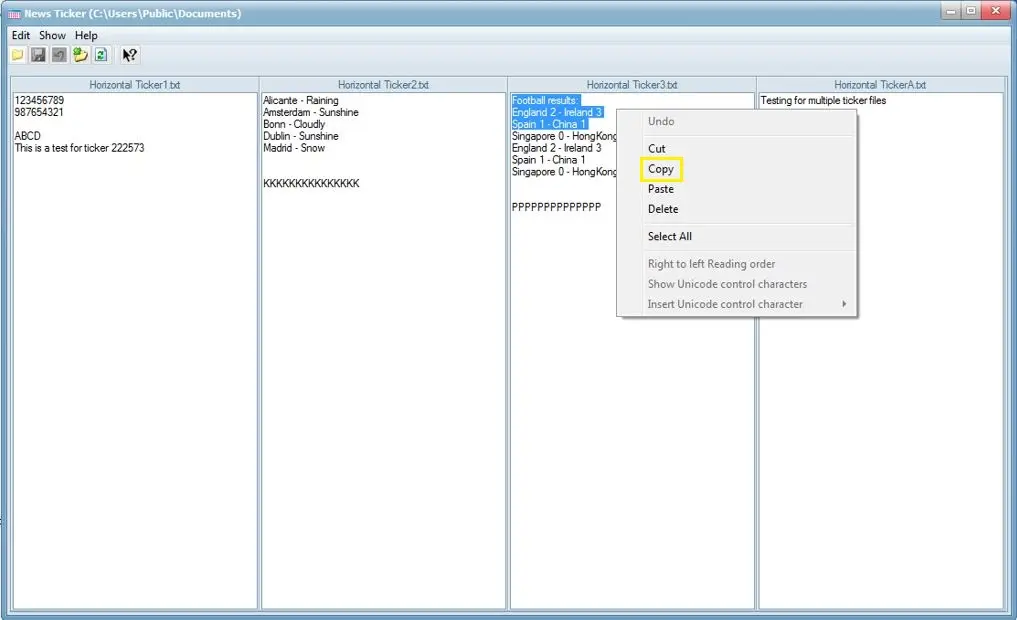
Task: Click the Horizontal Ticker2.txt column header
Action: point(383,85)
